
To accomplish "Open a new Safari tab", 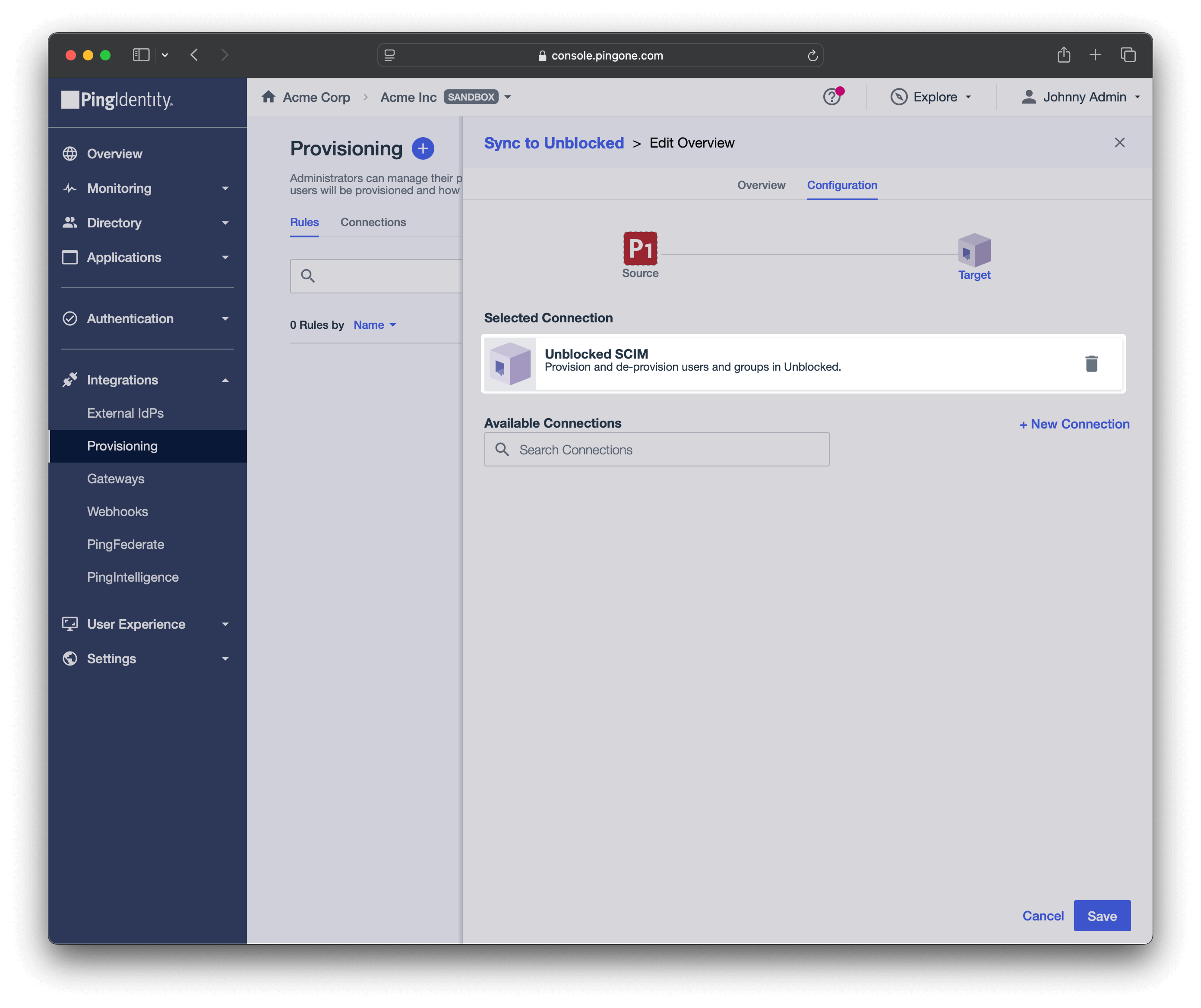I will (1095, 55).
